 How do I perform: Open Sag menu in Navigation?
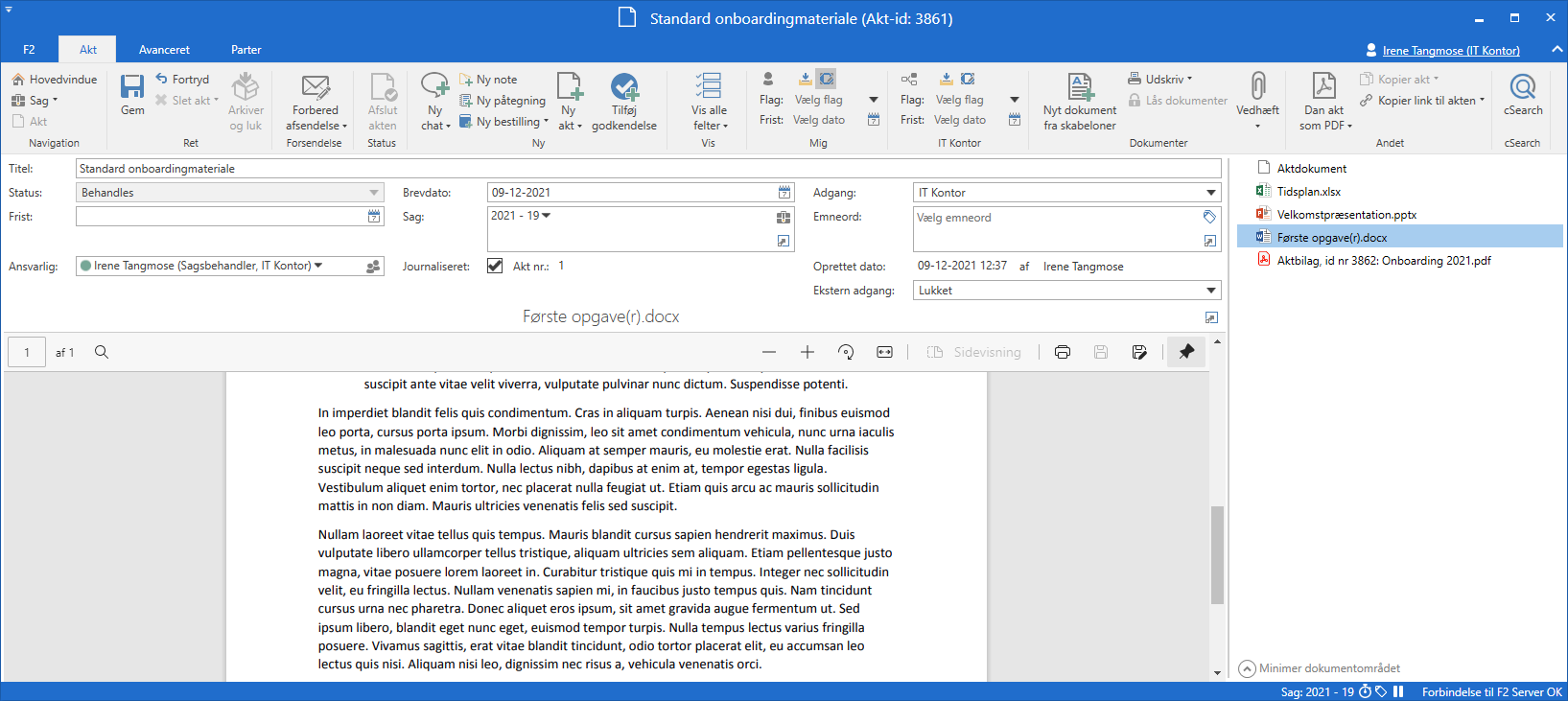35,101
